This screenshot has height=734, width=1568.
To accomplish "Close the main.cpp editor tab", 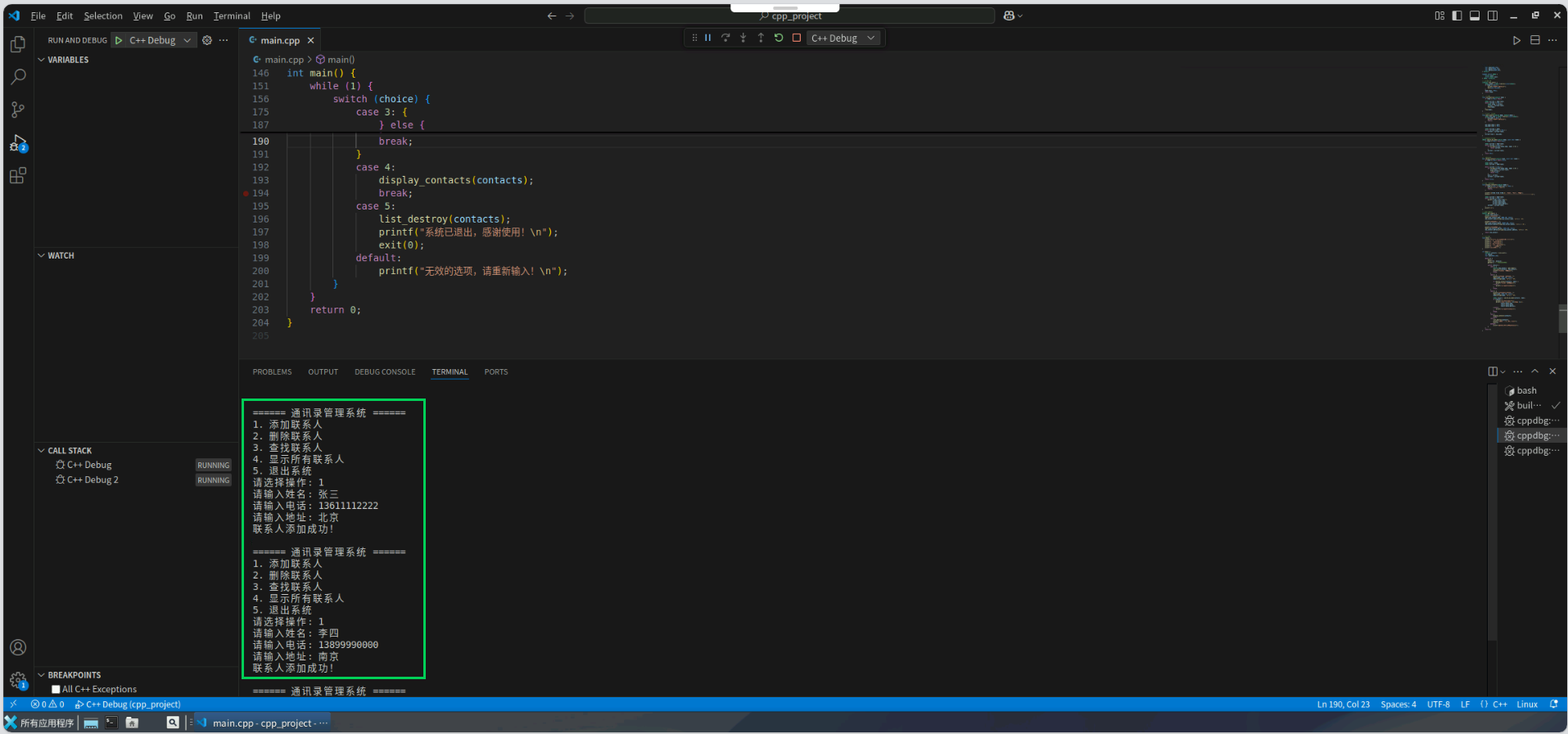I will 310,40.
